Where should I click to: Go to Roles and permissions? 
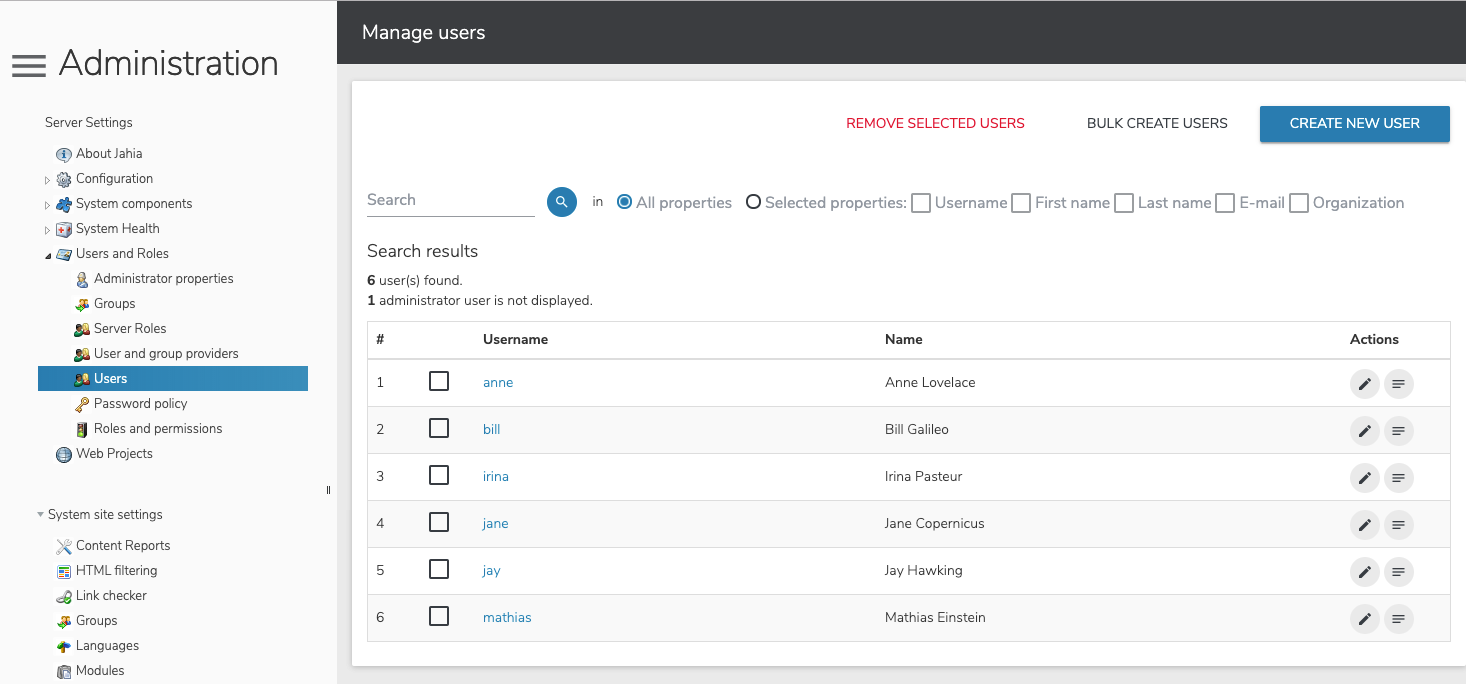point(158,429)
